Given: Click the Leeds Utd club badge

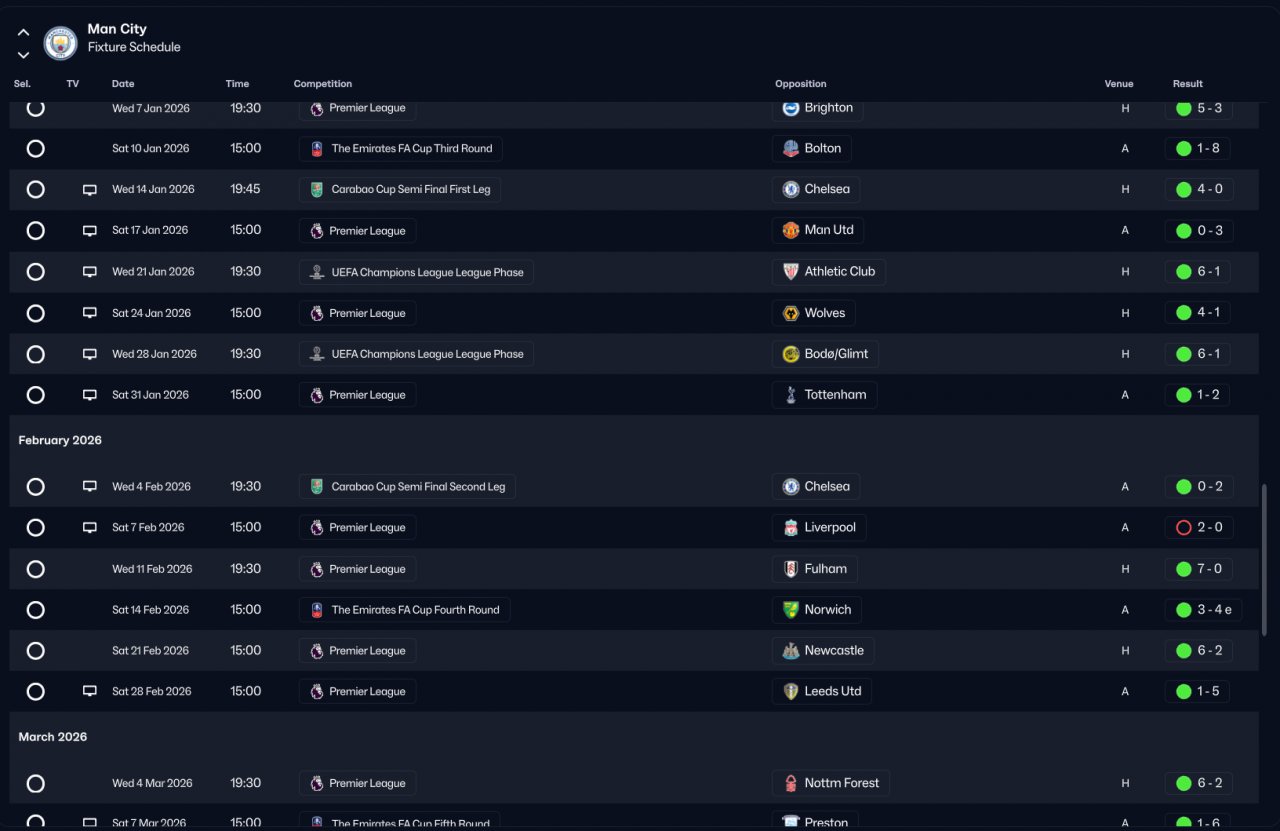Looking at the screenshot, I should [791, 692].
